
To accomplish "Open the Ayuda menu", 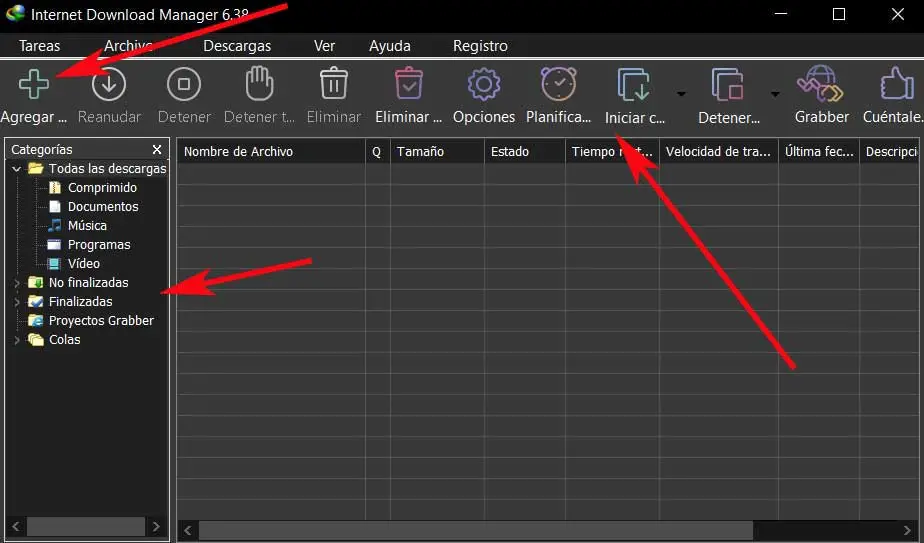I will [x=390, y=46].
